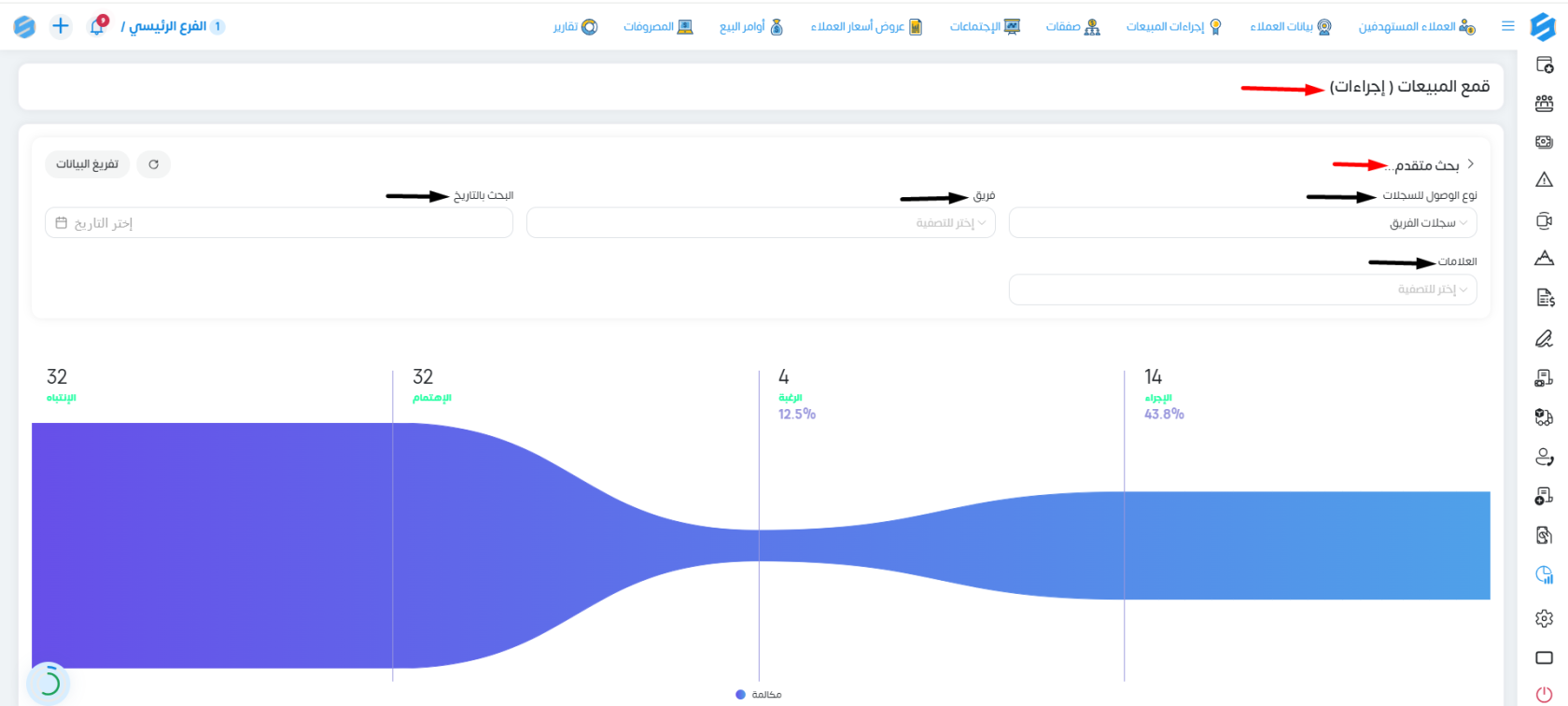Click the red power logout icon

1544,694
